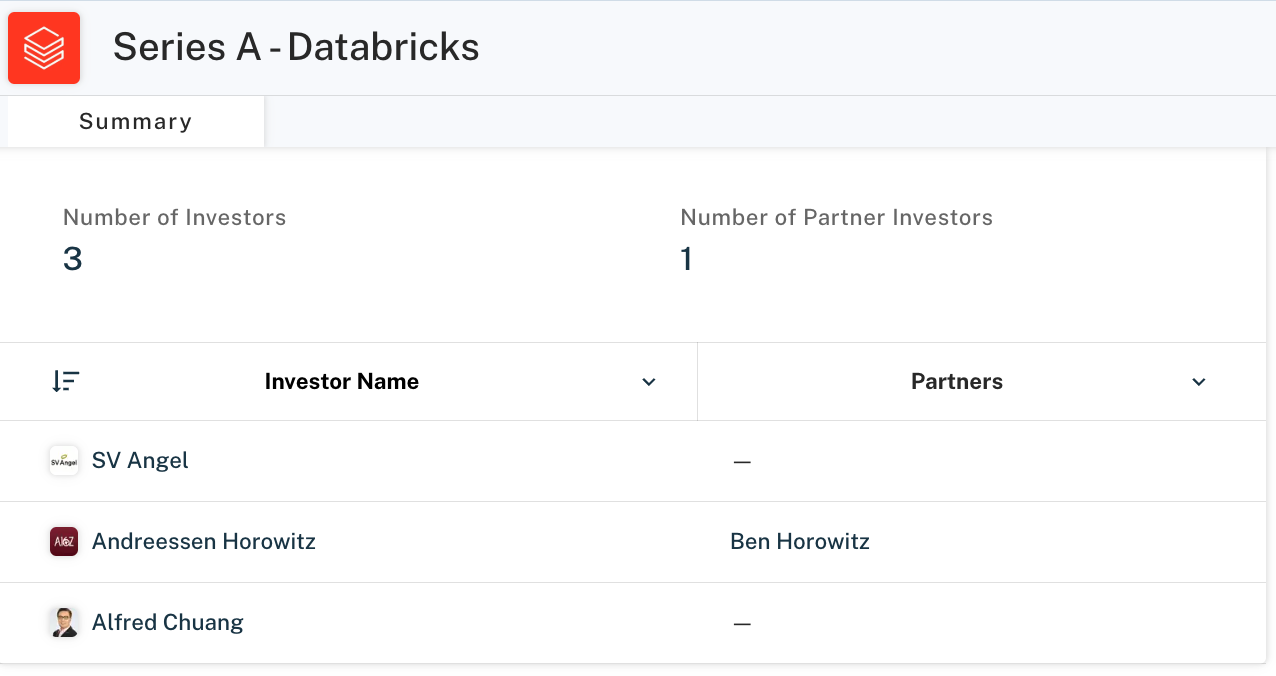Viewport: 1276px width, 676px height.
Task: Open the Alfred Chuang investor link
Action: pos(168,623)
